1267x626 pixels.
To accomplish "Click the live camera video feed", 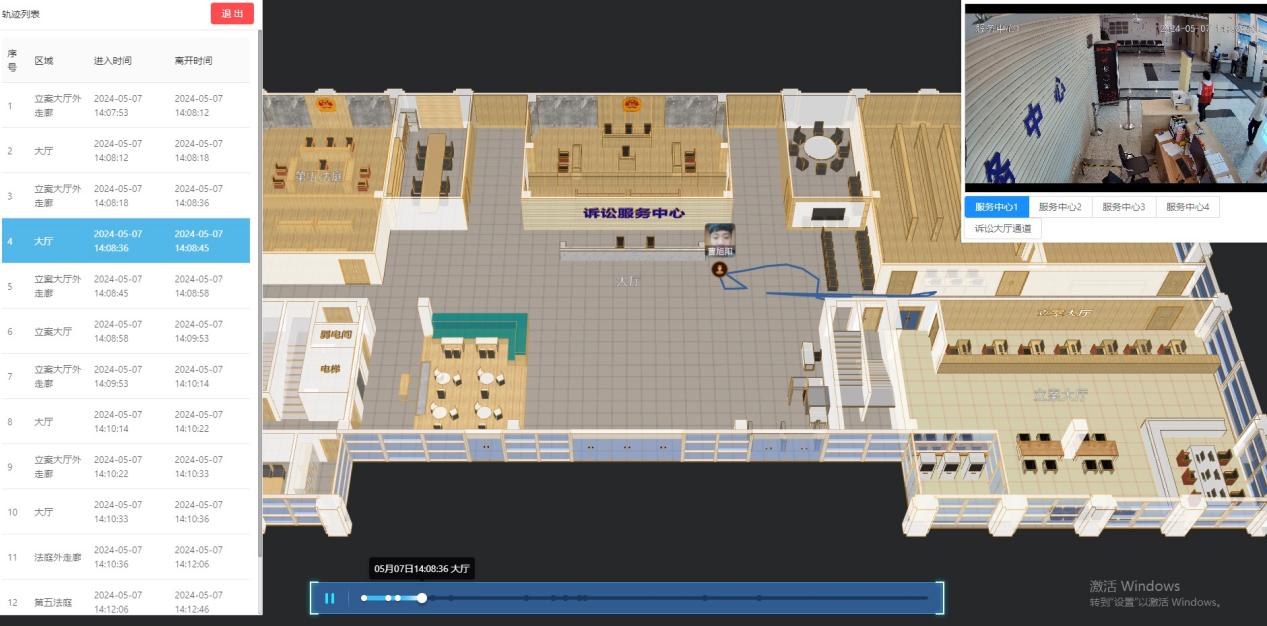I will 1114,98.
